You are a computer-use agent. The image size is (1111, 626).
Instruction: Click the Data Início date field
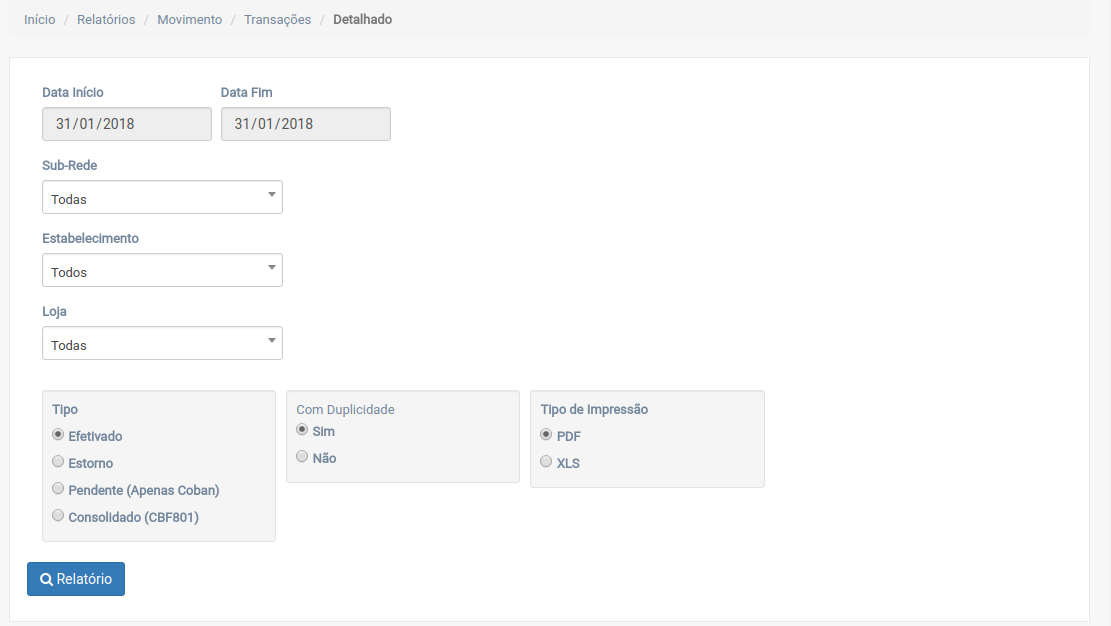[127, 124]
